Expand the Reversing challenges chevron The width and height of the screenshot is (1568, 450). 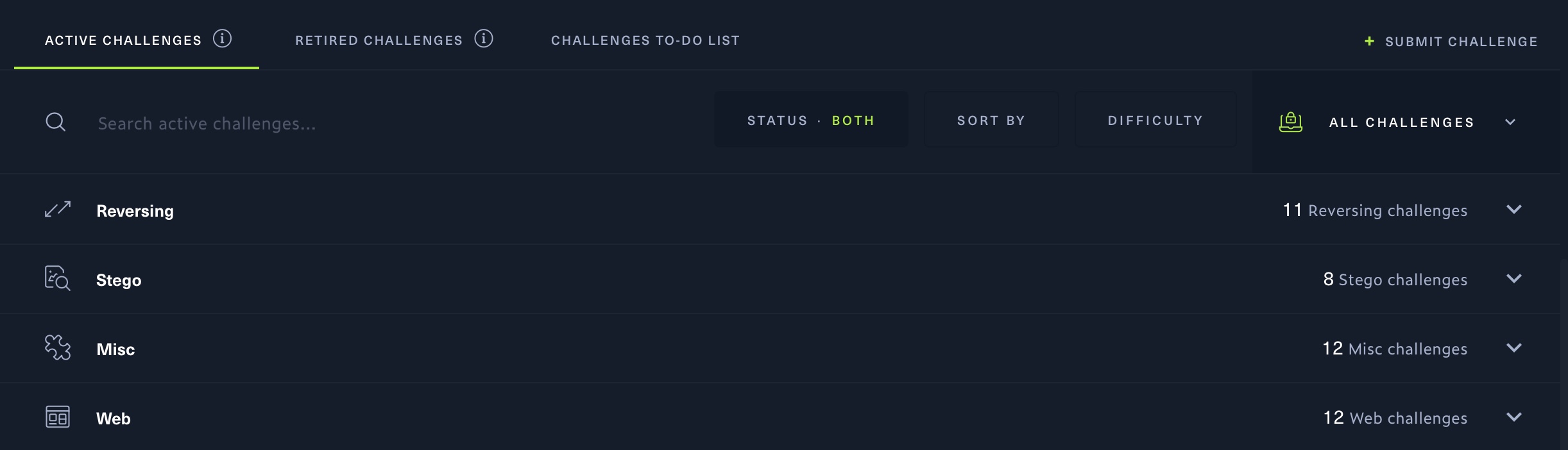(x=1514, y=210)
